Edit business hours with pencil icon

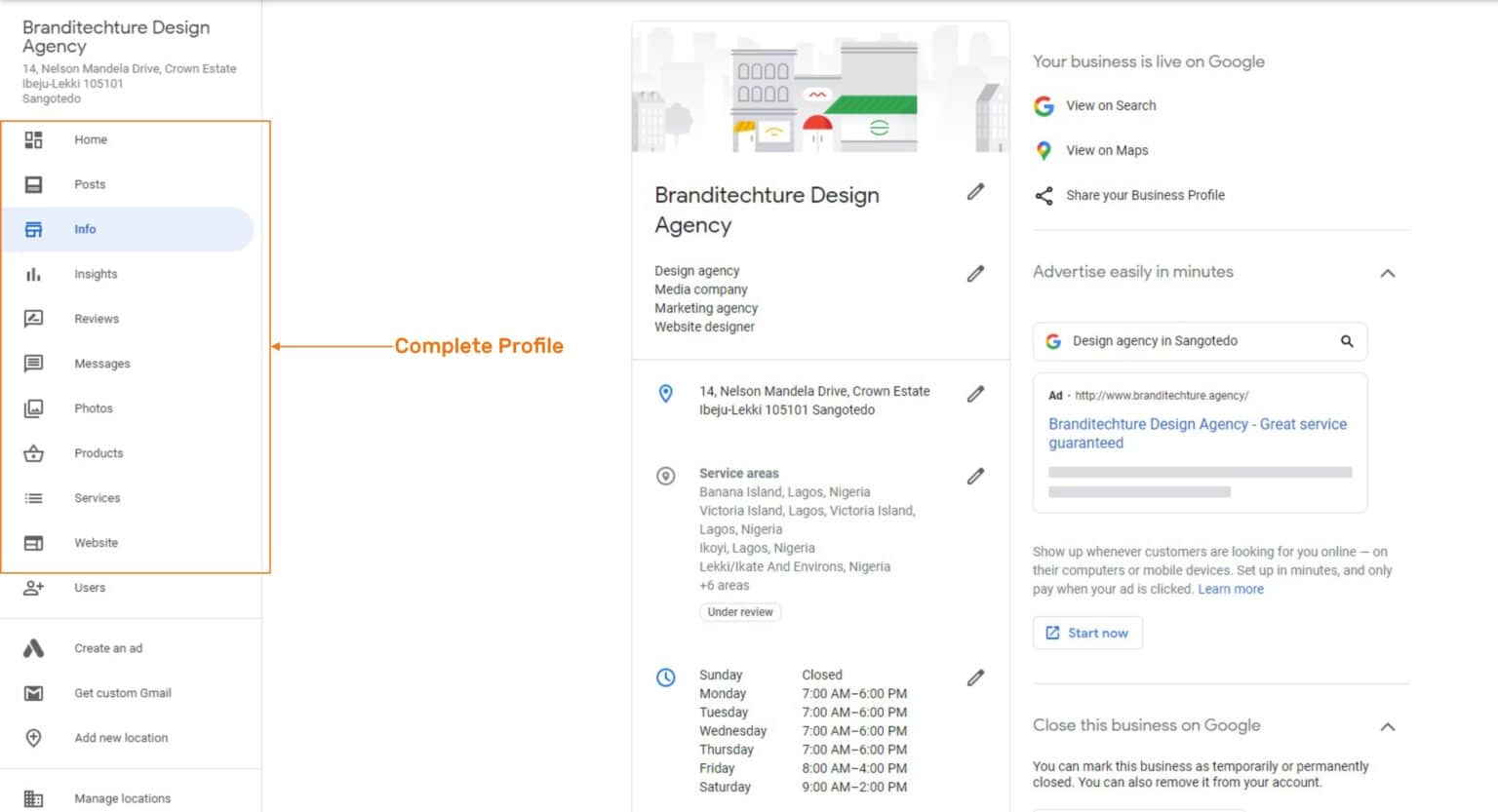coord(975,677)
